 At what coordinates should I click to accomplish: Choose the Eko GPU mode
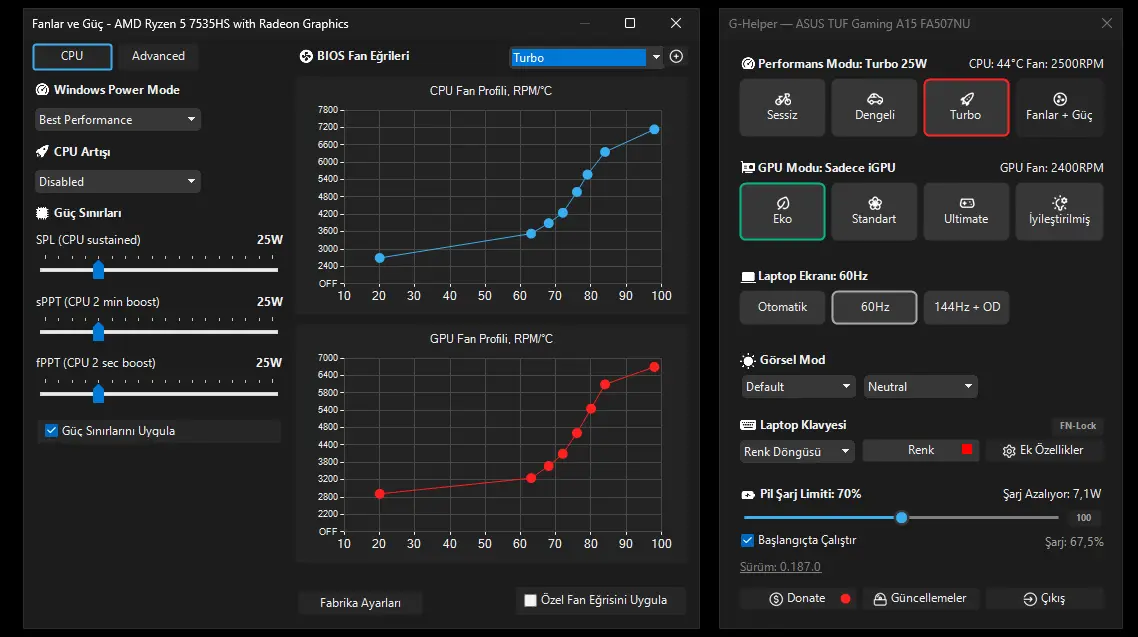[782, 211]
